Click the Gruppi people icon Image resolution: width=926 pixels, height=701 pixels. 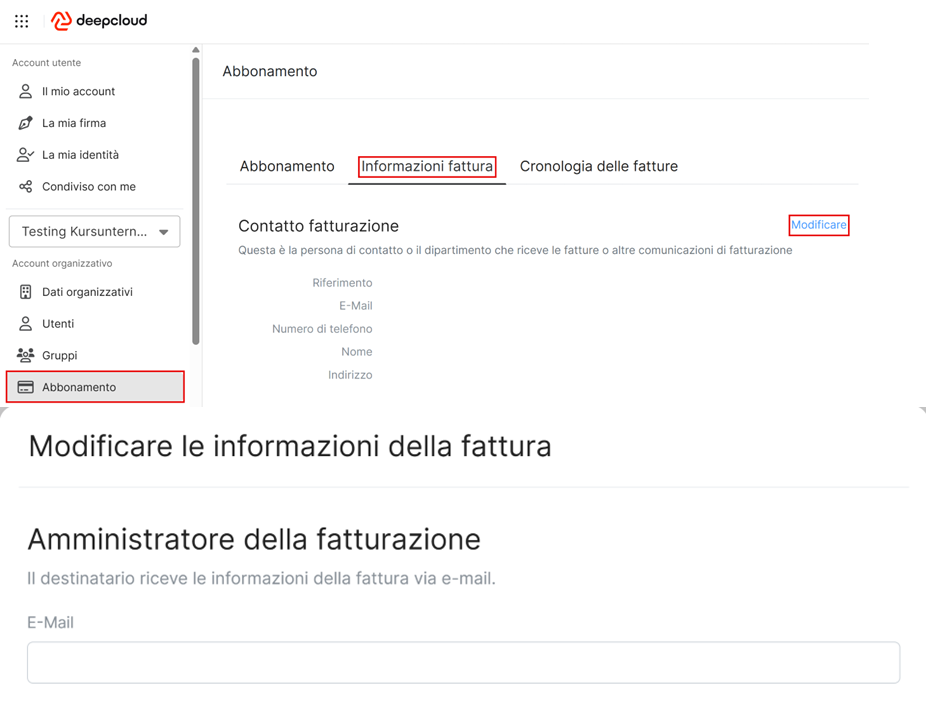(x=26, y=355)
